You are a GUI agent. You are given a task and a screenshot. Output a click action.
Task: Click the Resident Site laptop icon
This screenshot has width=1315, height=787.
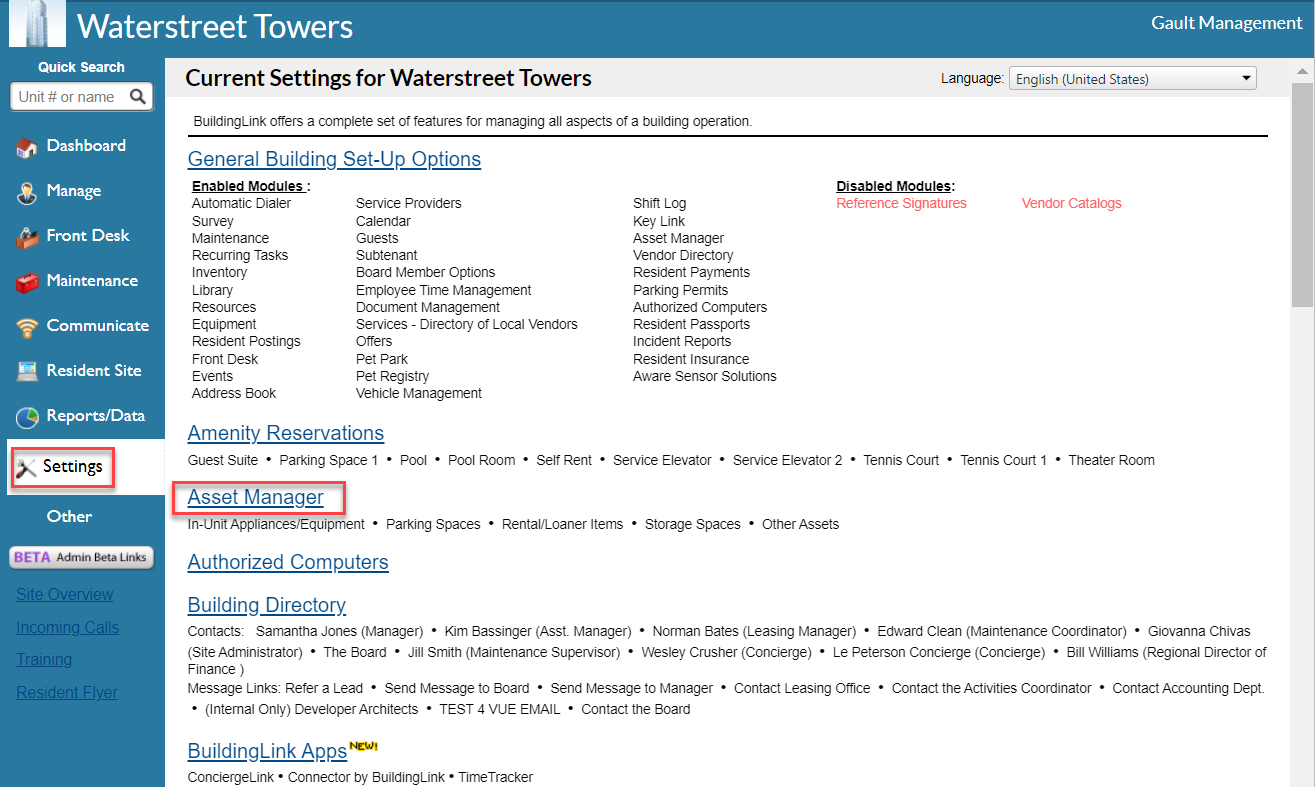point(27,372)
